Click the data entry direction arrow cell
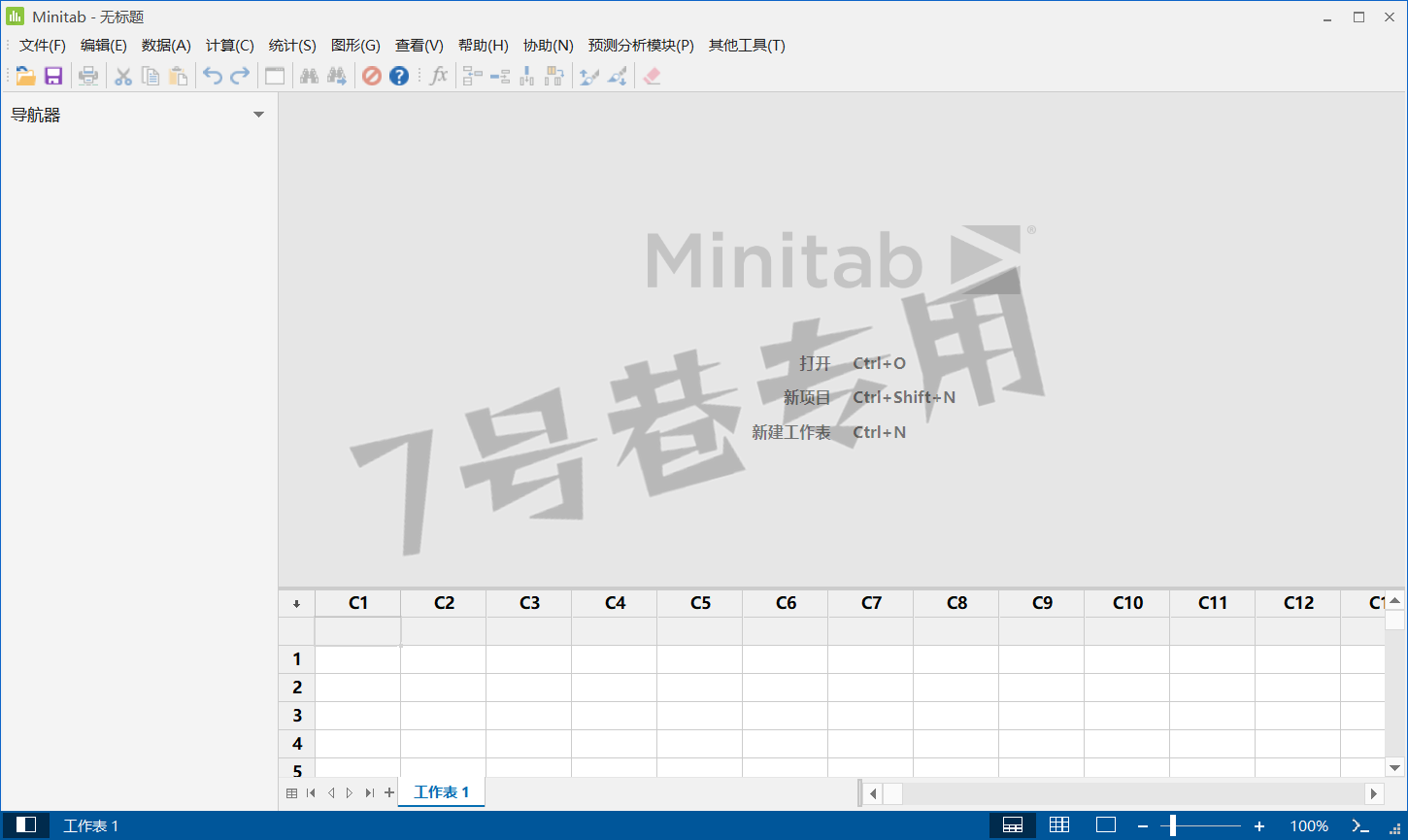The height and width of the screenshot is (840, 1408). click(297, 603)
